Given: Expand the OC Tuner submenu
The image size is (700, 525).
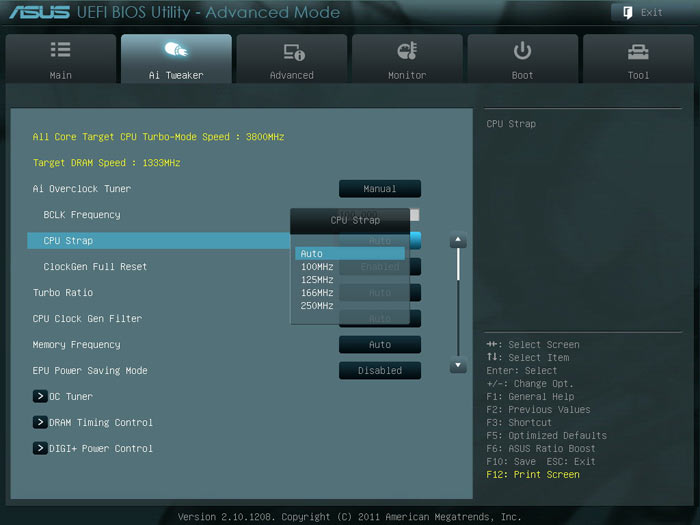Looking at the screenshot, I should pyautogui.click(x=40, y=397).
